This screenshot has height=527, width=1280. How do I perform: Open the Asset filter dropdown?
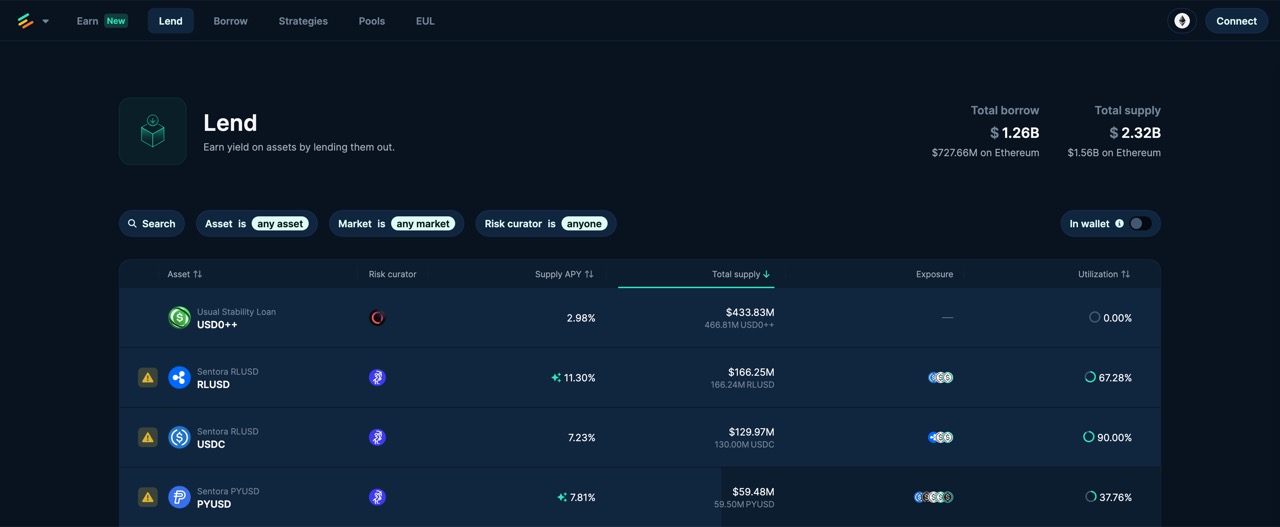[256, 224]
